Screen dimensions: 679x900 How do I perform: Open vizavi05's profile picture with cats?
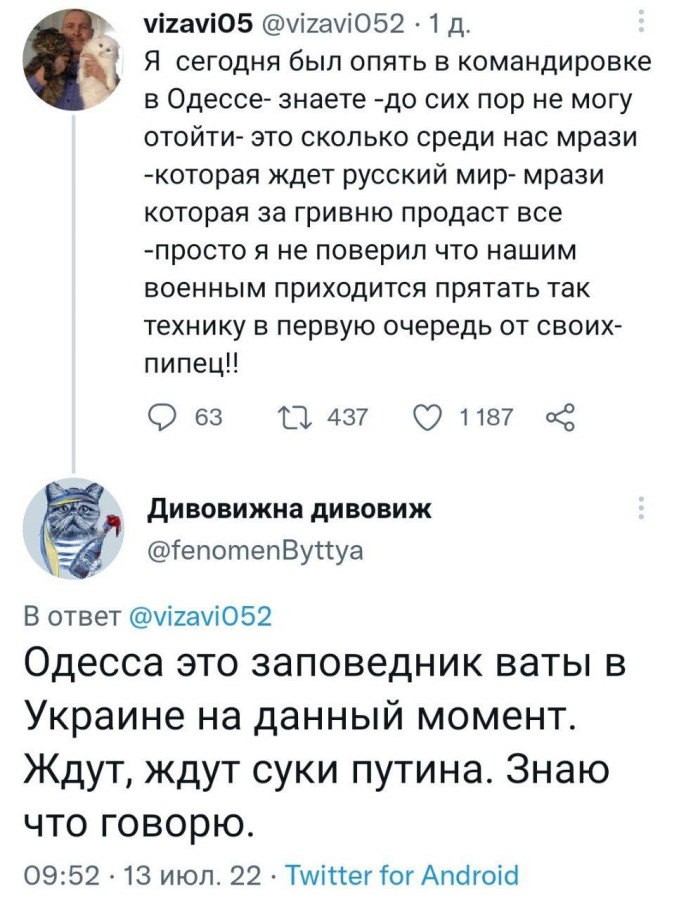(x=73, y=61)
